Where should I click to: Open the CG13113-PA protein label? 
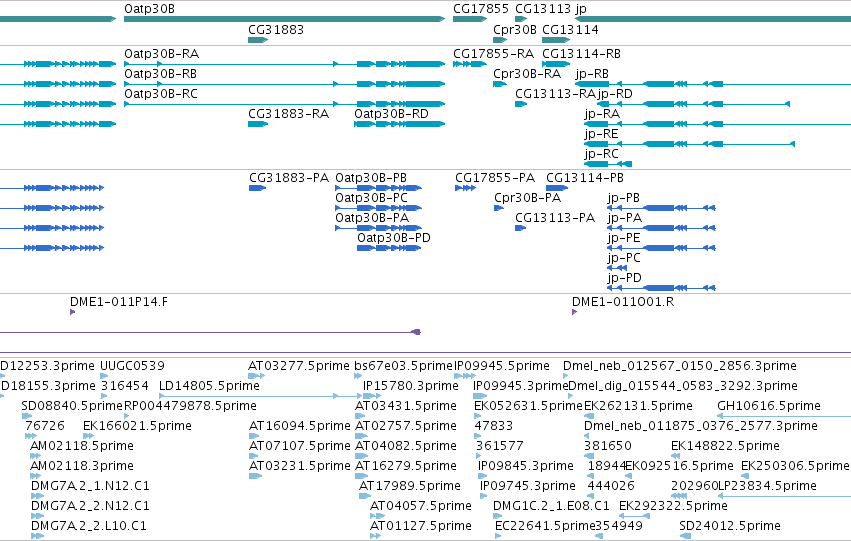(555, 218)
